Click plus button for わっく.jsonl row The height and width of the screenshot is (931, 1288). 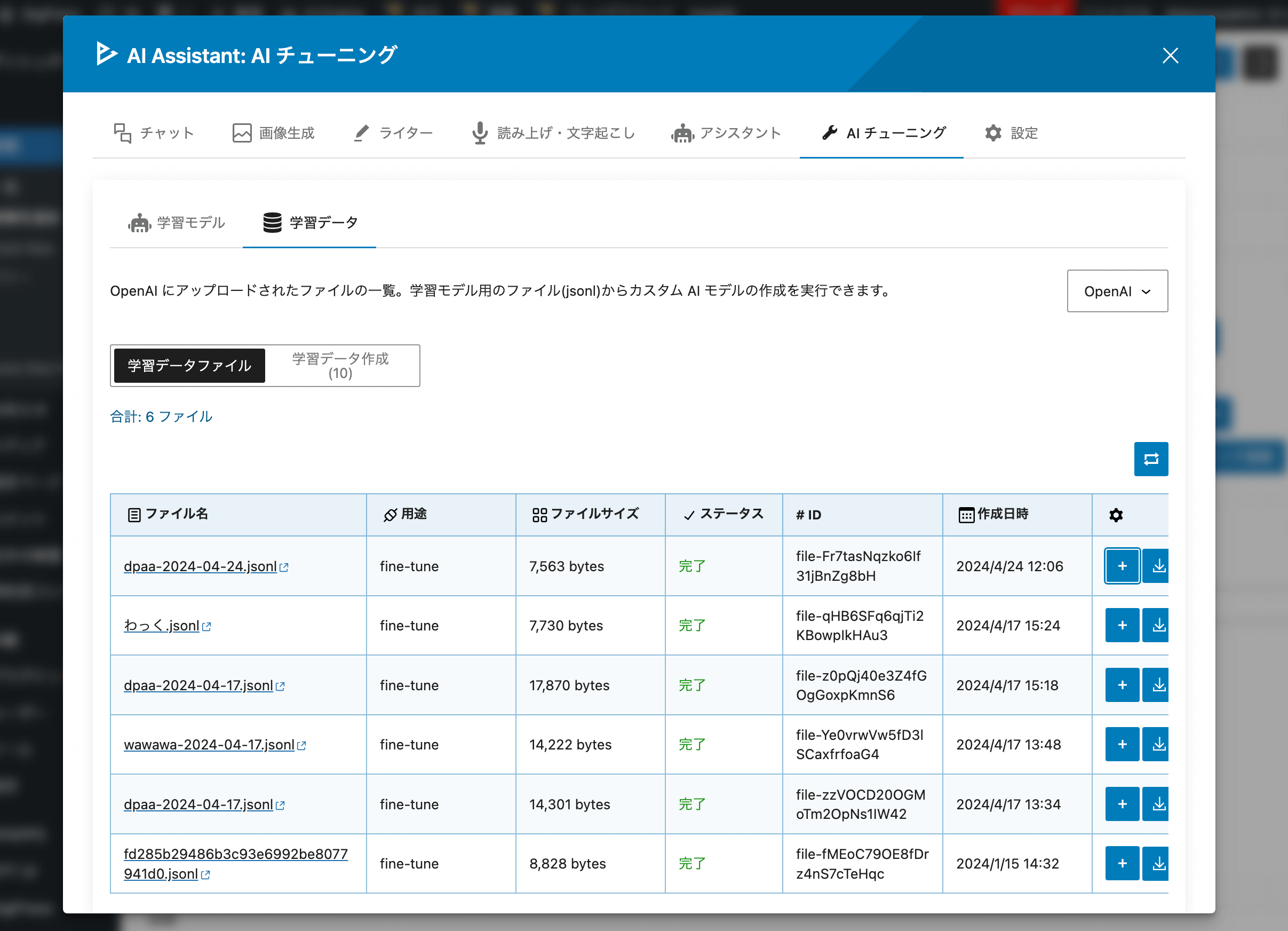(x=1122, y=626)
